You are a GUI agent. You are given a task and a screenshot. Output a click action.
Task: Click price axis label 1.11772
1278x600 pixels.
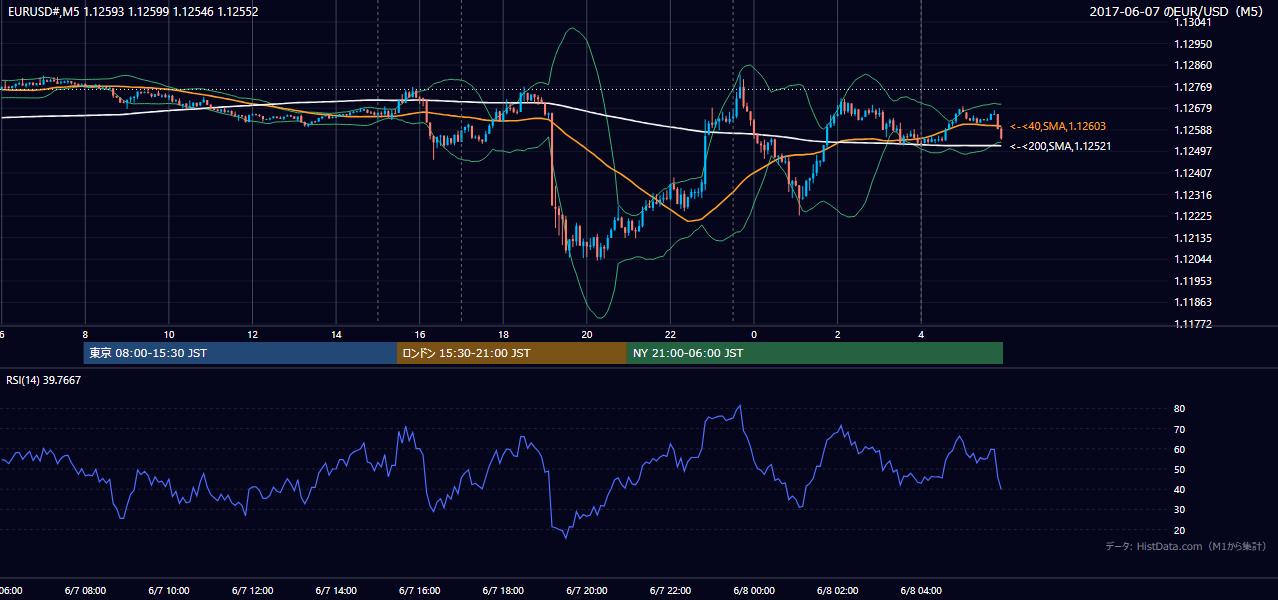(1192, 324)
